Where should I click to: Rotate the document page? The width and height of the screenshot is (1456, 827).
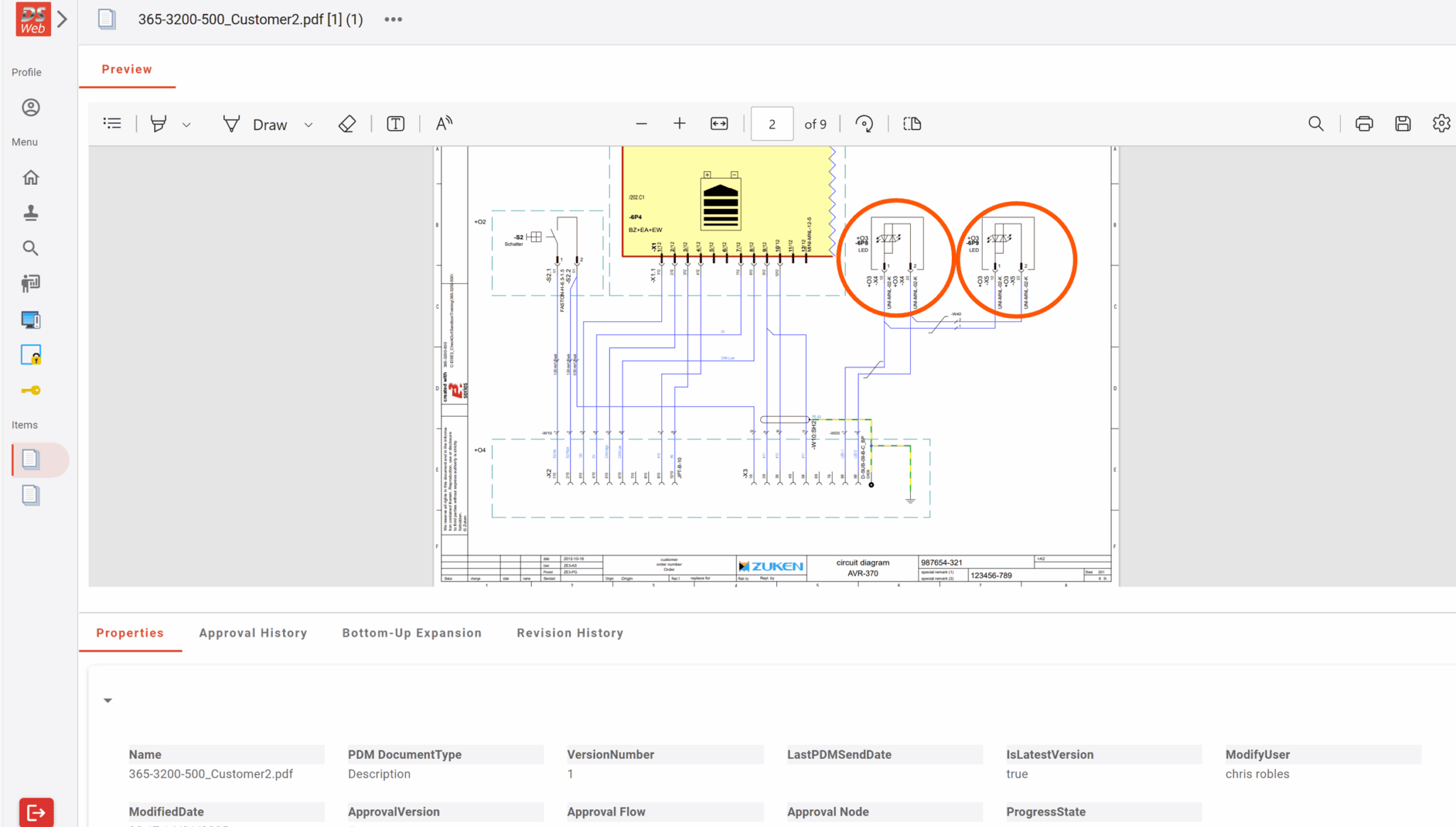click(864, 123)
